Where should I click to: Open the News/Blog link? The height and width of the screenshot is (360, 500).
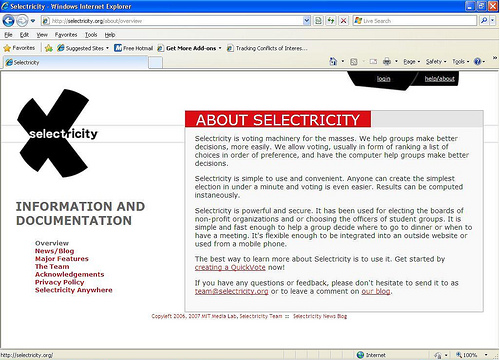(55, 251)
